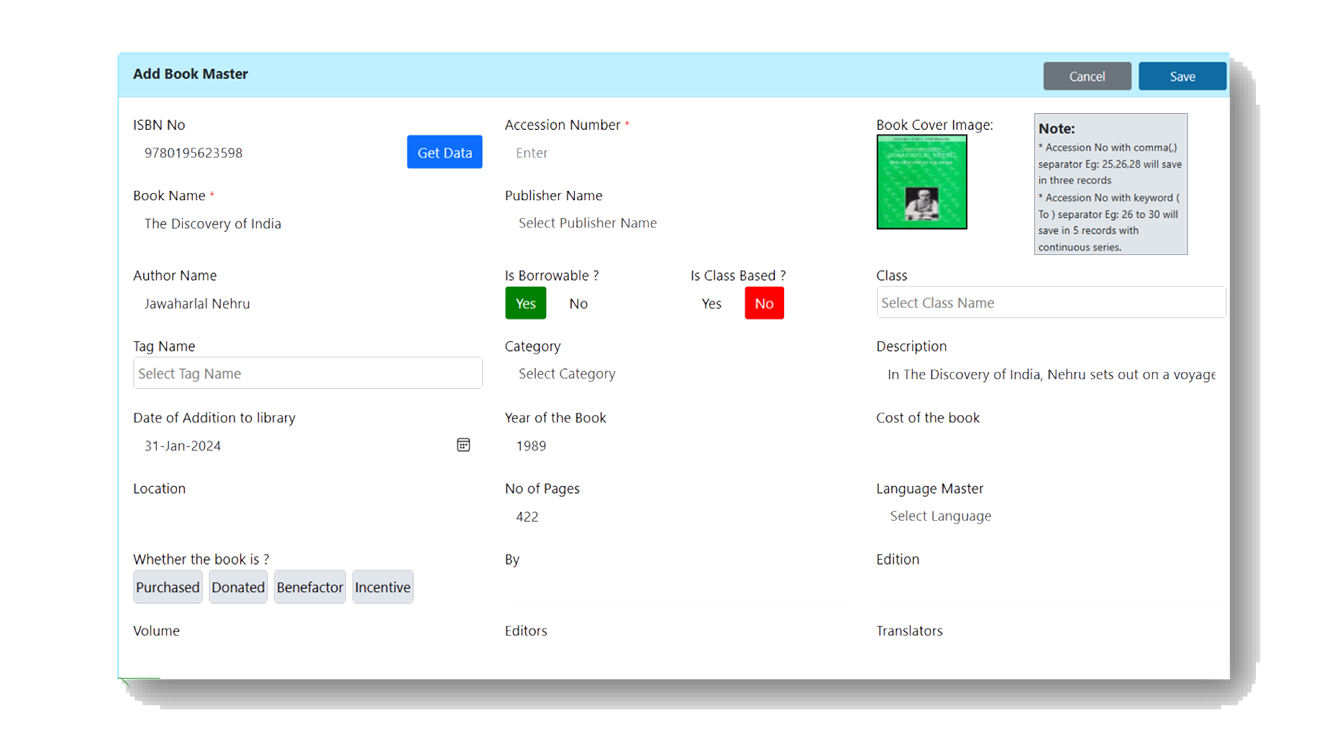Mark the book as Purchased
Screen dimensions: 1344x742
point(167,587)
